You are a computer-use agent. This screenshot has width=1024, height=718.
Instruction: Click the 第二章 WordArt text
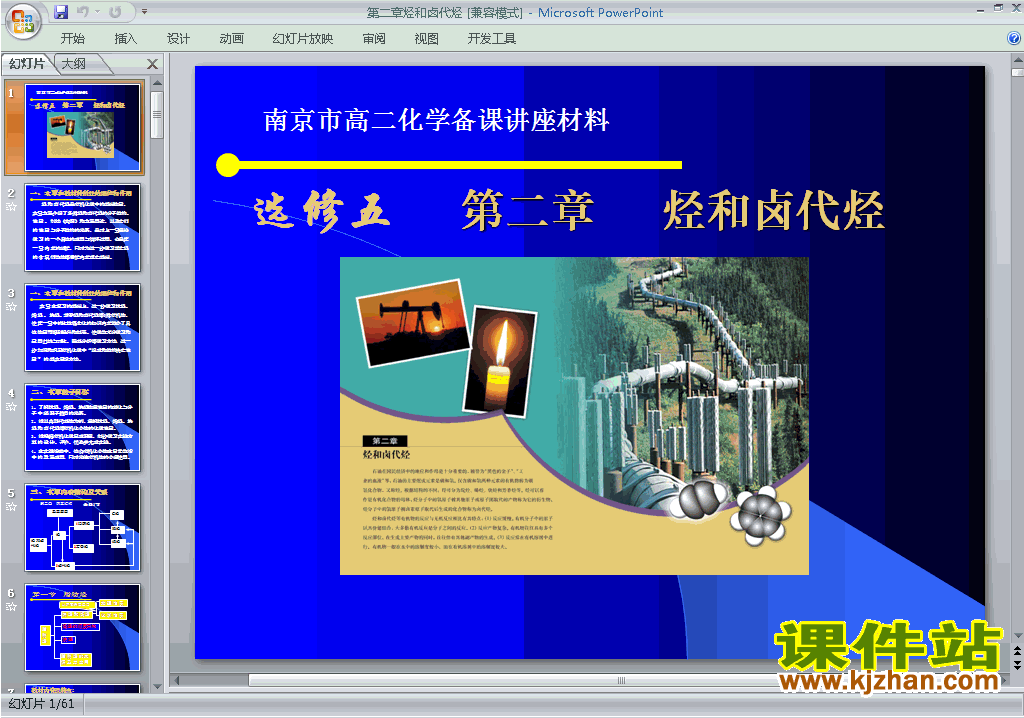528,210
